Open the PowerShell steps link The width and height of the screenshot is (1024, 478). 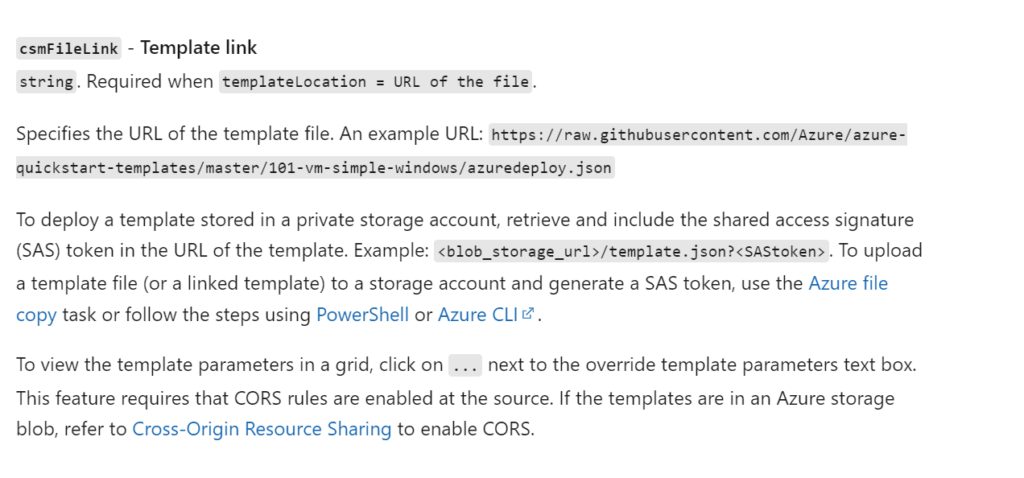[362, 315]
